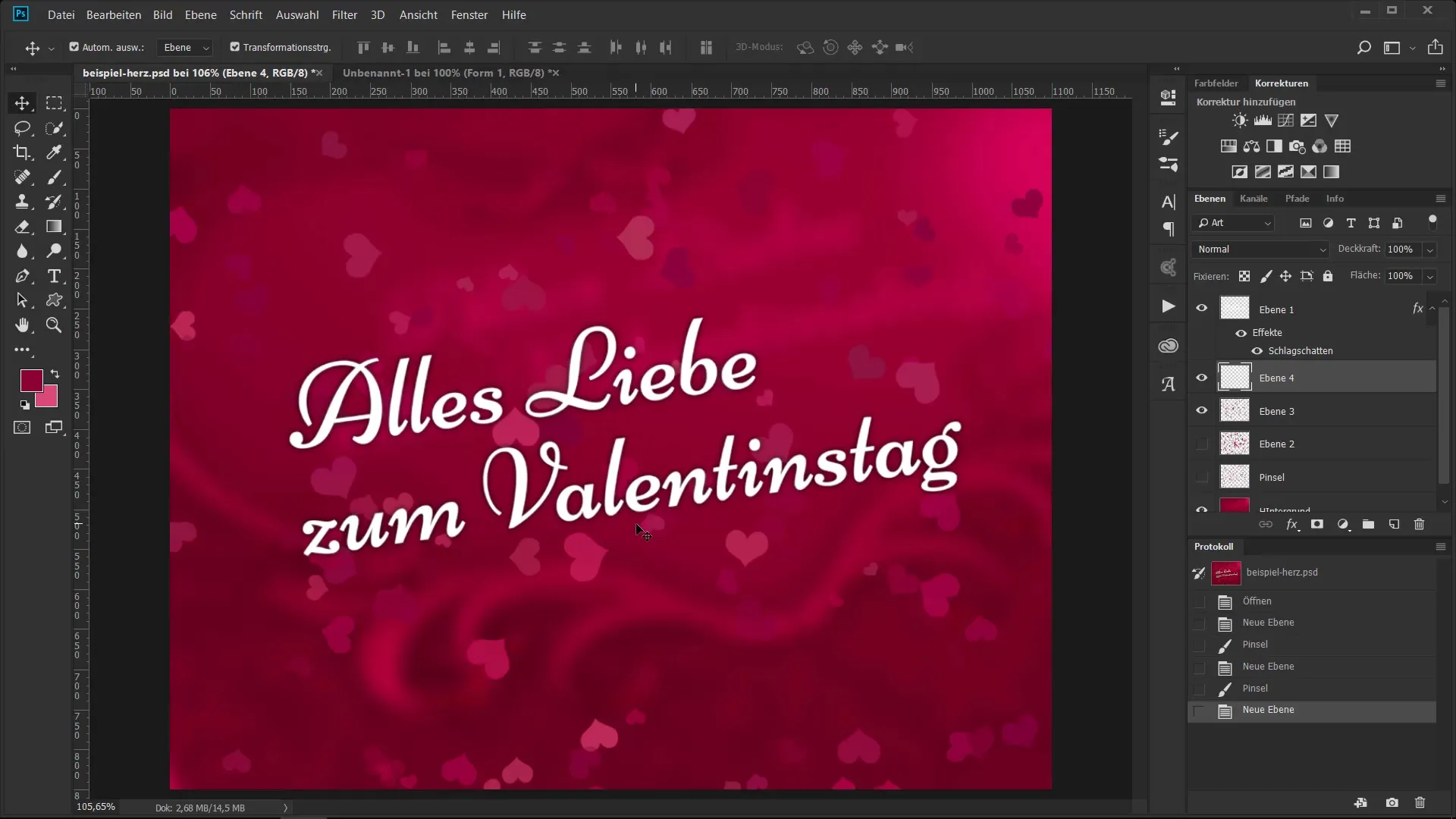1456x819 pixels.
Task: Select the Clone Stamp tool
Action: (22, 202)
